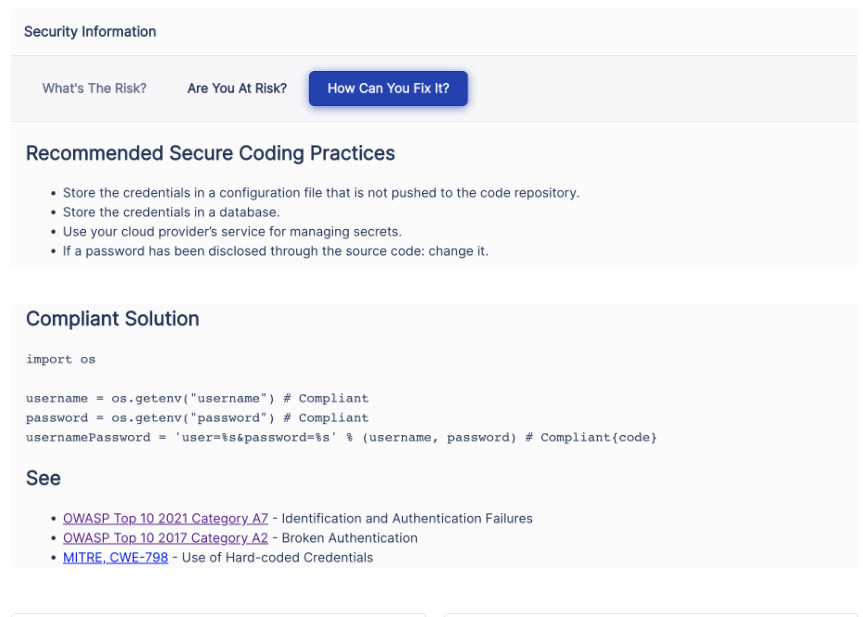
Task: Click the Recommended Secure Coding Practices heading
Action: coord(210,153)
